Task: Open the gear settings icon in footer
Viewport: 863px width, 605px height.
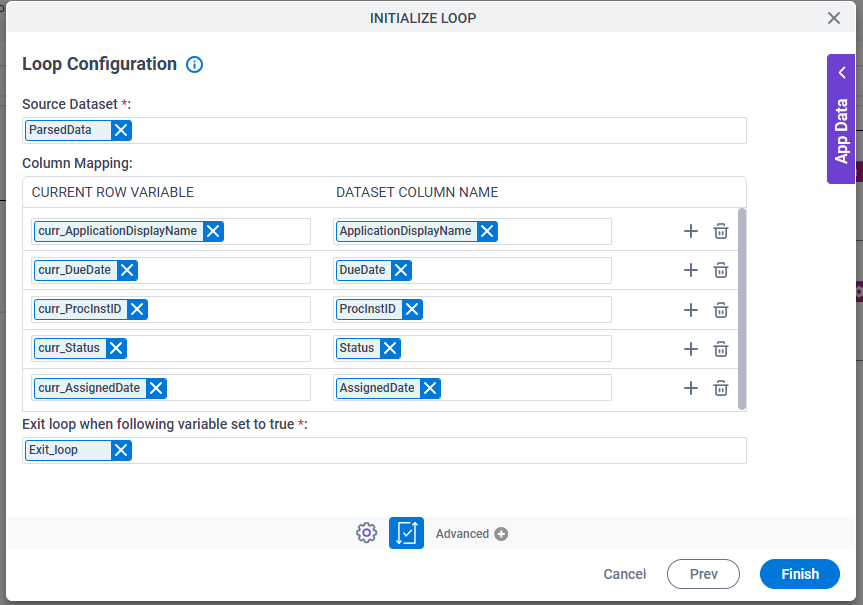Action: pos(367,533)
